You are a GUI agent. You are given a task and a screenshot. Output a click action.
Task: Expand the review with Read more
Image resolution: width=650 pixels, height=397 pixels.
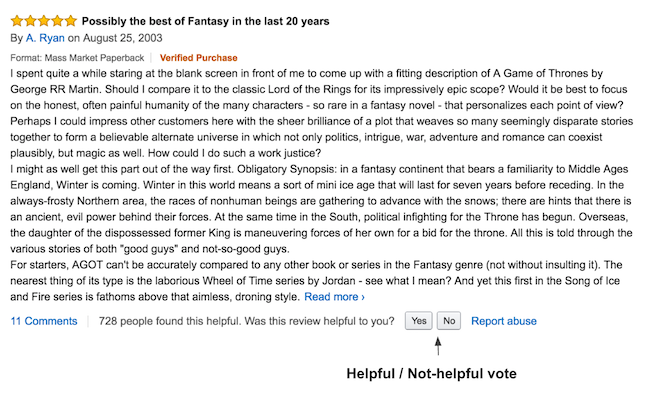tap(334, 297)
